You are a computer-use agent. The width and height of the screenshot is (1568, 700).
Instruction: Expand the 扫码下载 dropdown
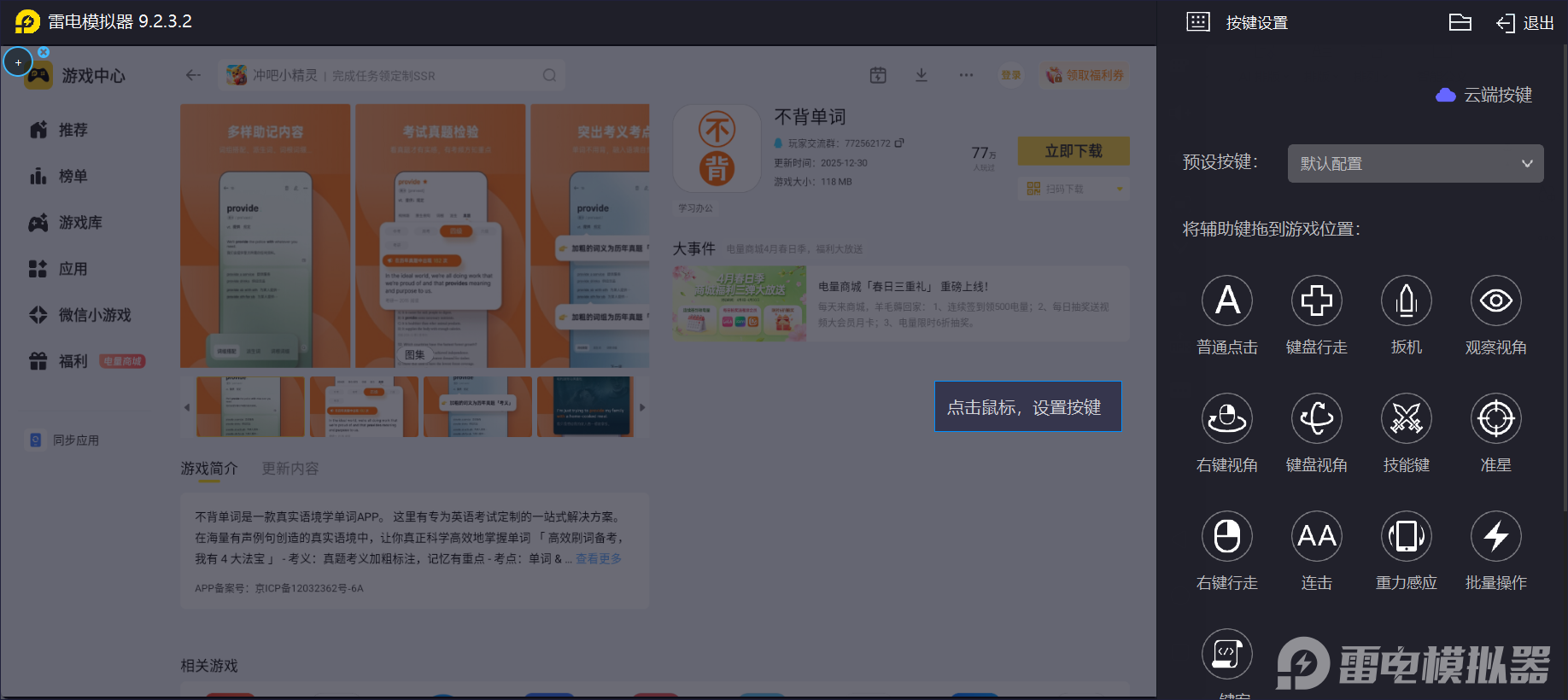1074,189
